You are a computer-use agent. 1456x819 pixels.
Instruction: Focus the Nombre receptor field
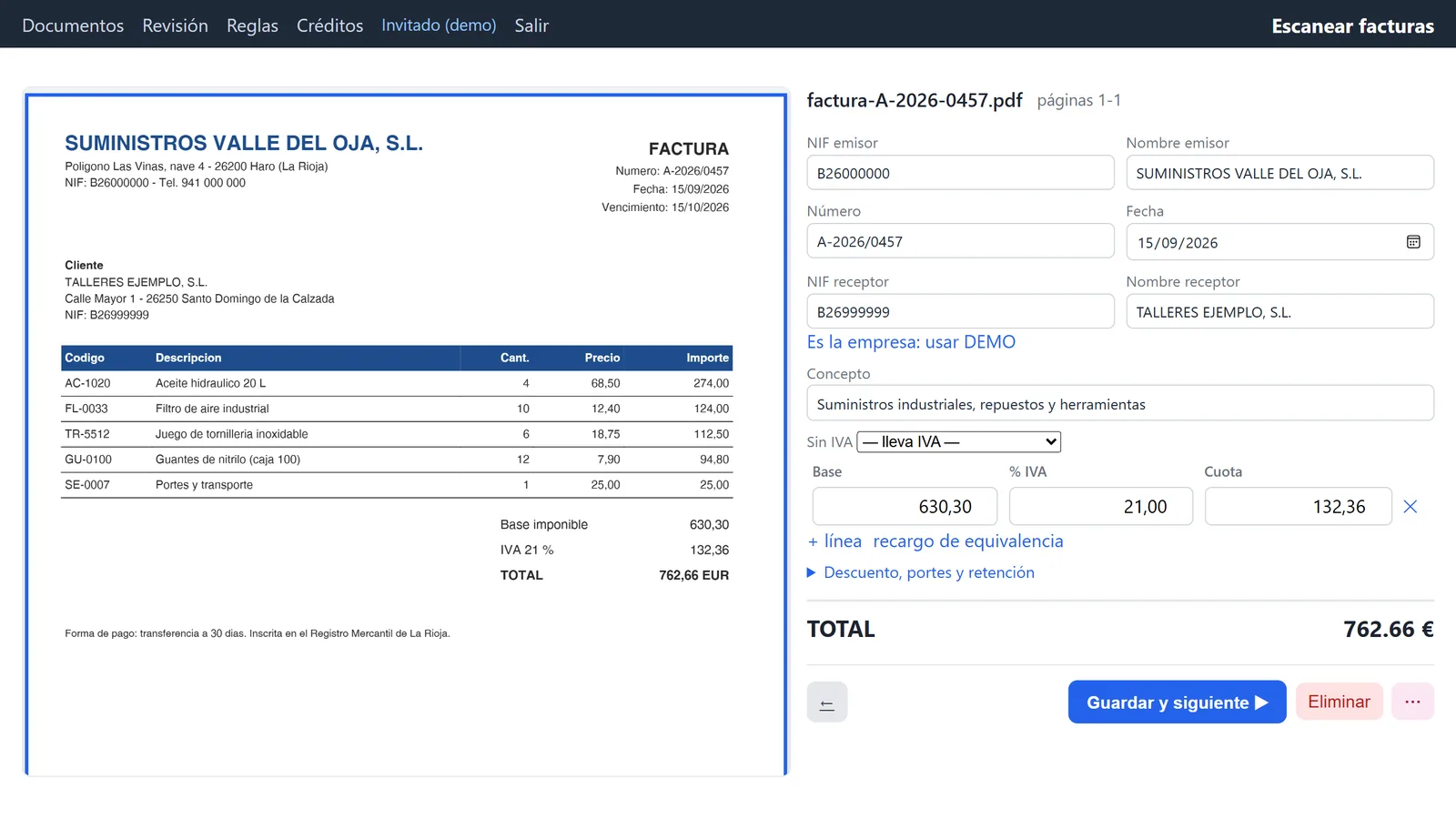(1279, 311)
